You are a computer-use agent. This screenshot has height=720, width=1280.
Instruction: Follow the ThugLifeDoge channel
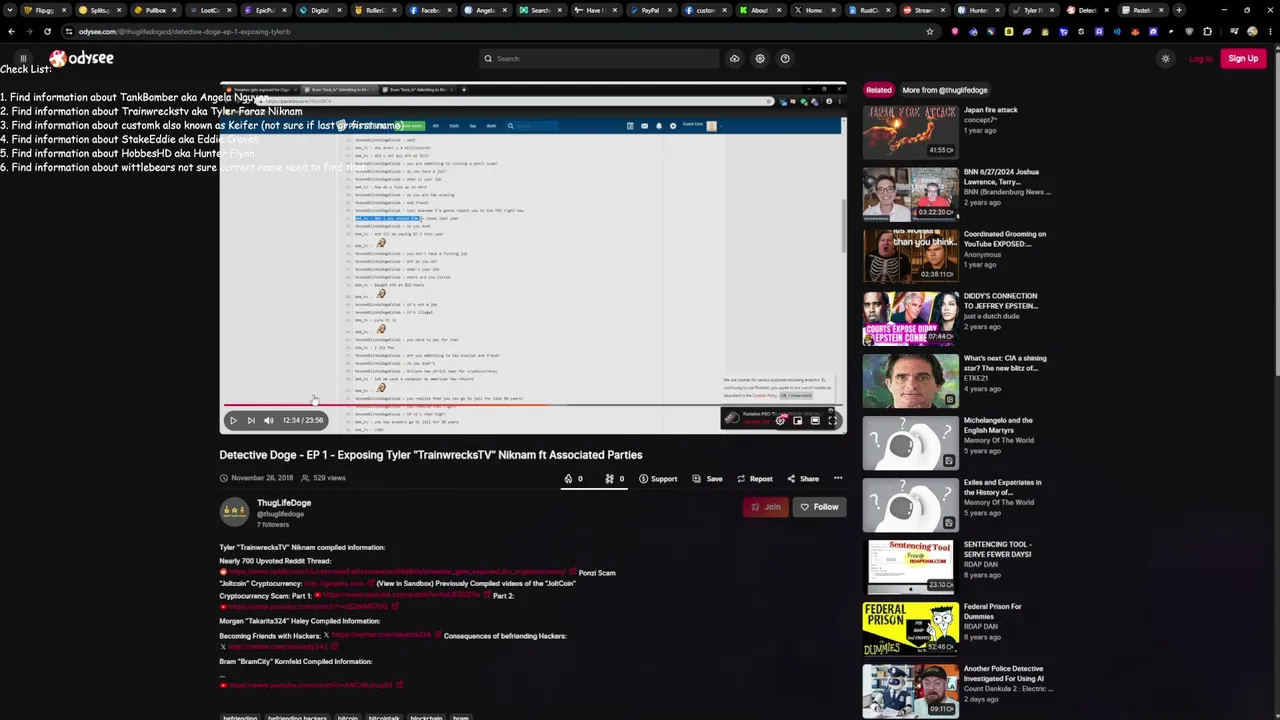click(x=819, y=507)
